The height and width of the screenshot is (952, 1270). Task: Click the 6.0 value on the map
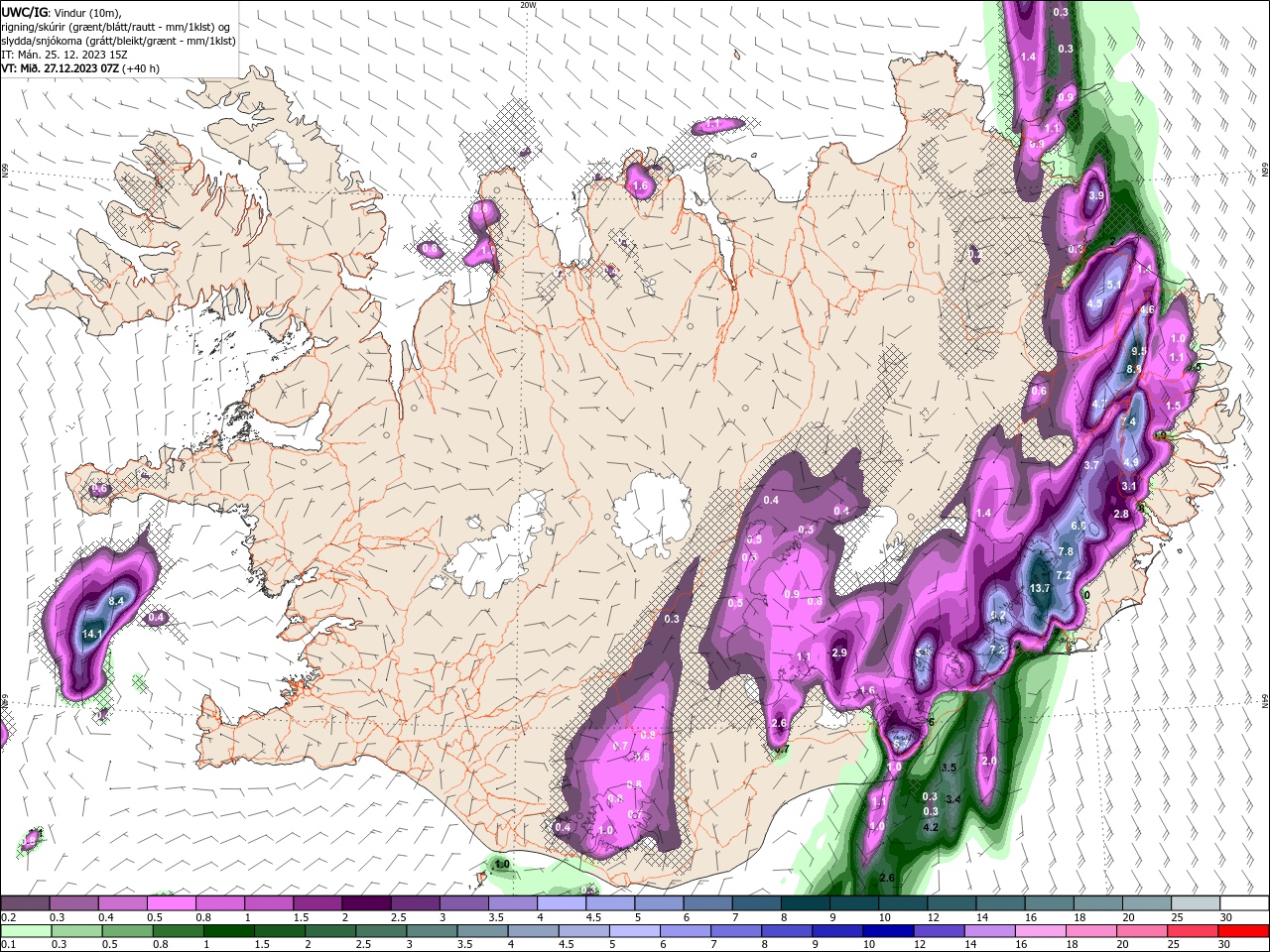point(1079,526)
